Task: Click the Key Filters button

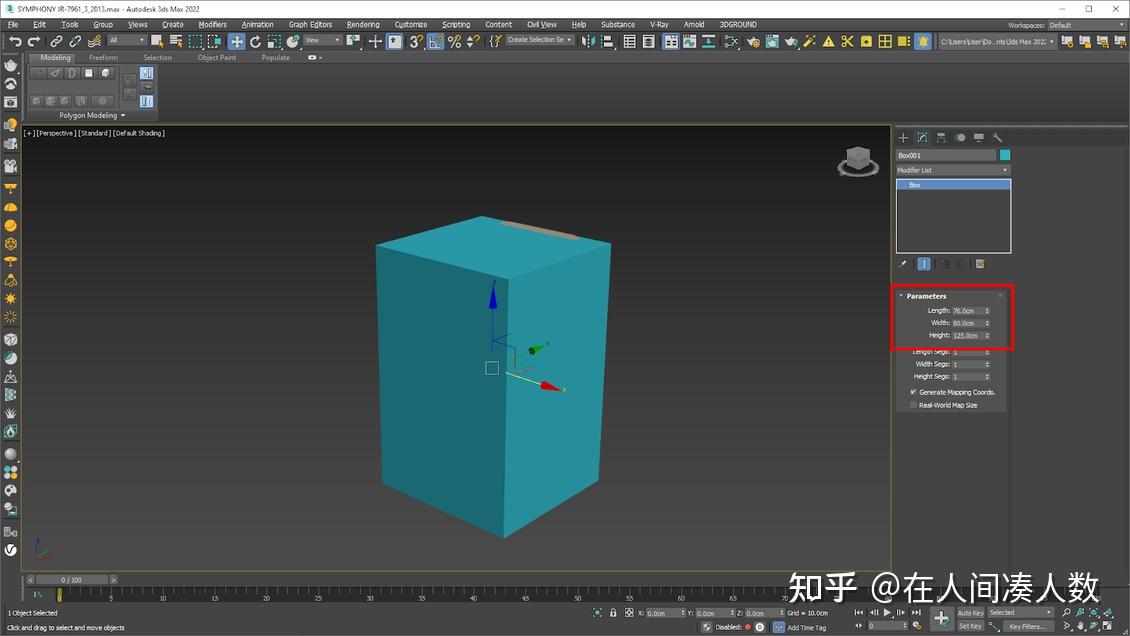Action: click(1028, 627)
